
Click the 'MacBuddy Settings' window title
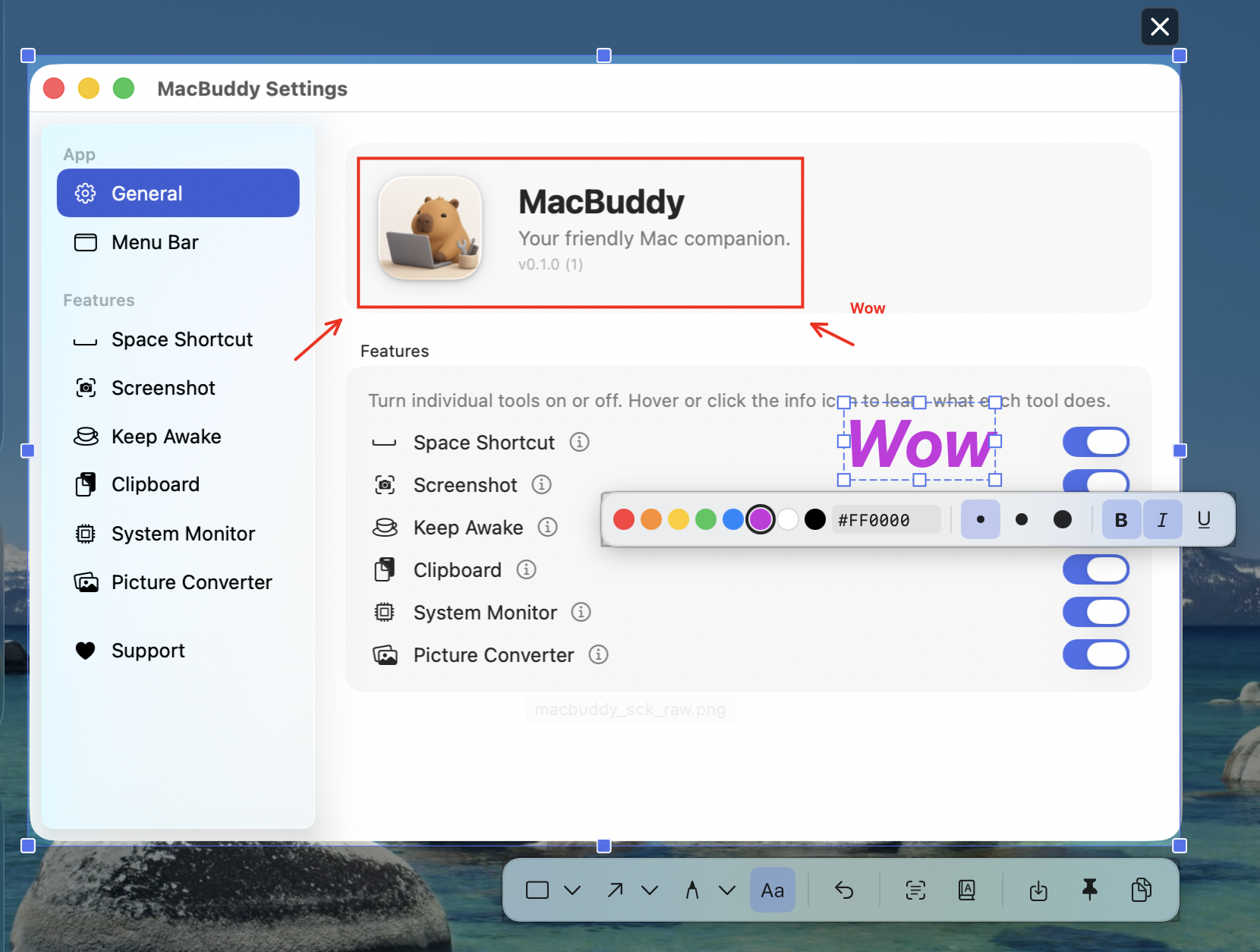coord(253,89)
